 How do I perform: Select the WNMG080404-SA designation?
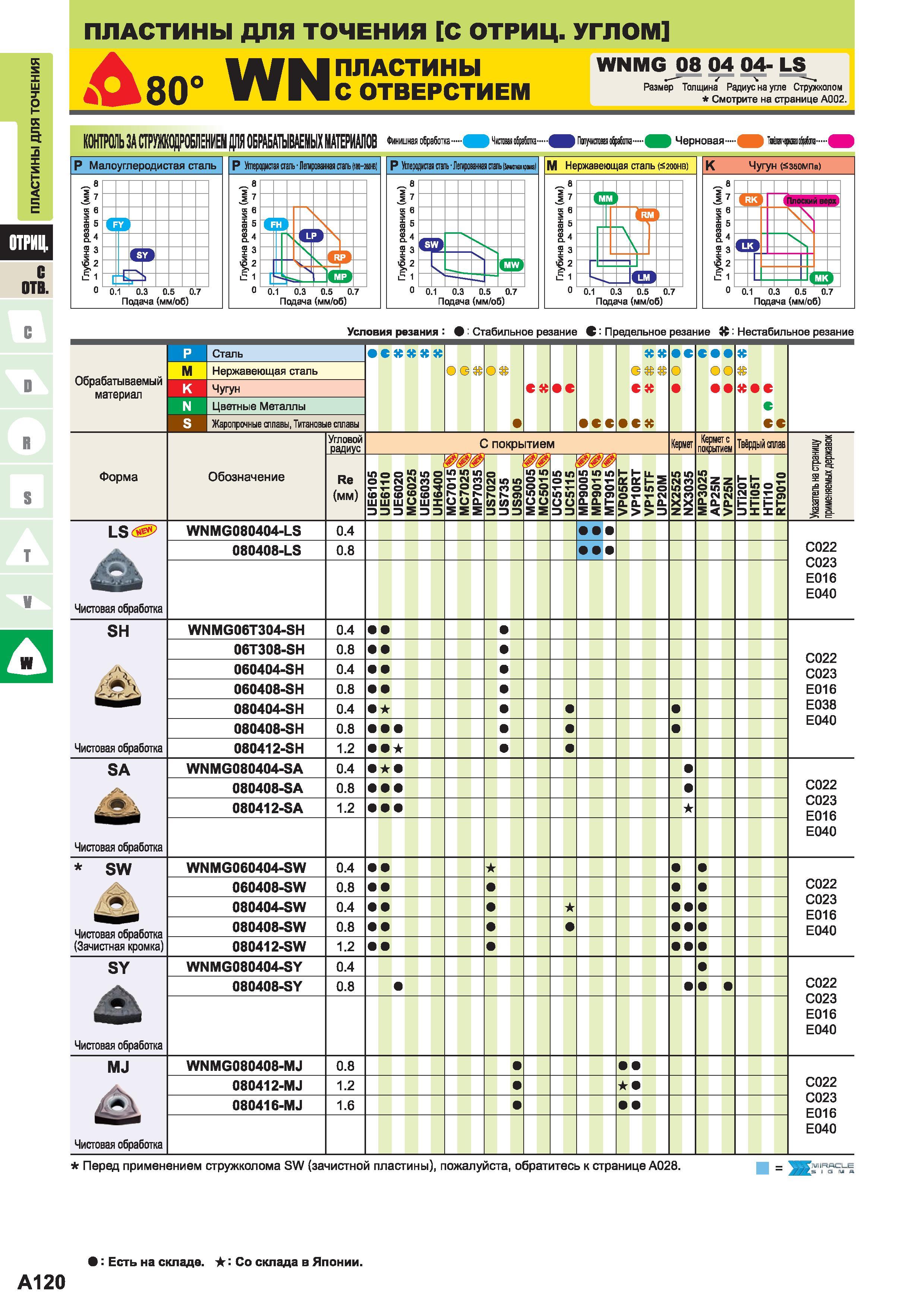tap(245, 769)
